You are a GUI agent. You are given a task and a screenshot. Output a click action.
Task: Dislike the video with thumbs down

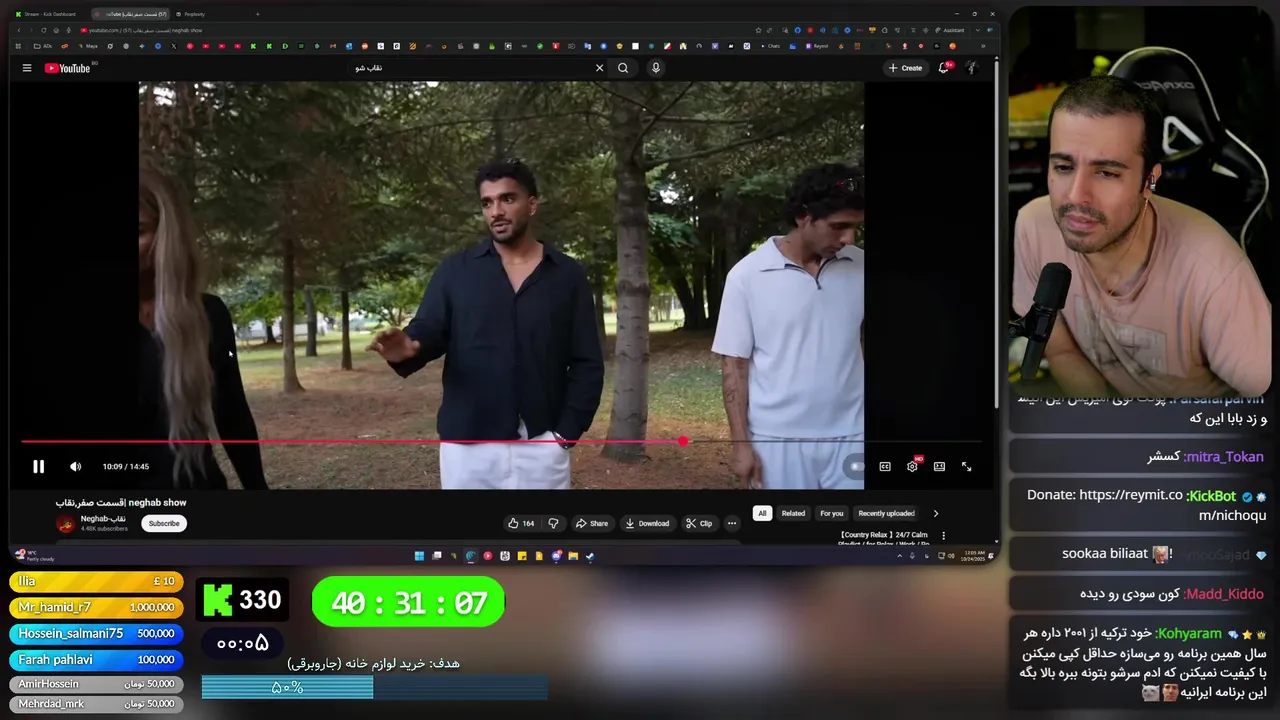tap(553, 523)
